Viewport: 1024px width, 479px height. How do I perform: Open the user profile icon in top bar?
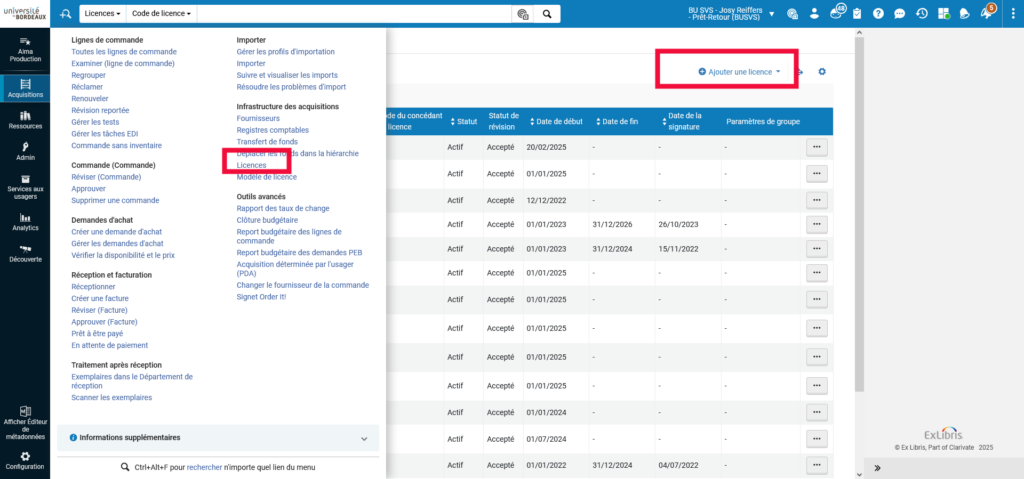[814, 13]
